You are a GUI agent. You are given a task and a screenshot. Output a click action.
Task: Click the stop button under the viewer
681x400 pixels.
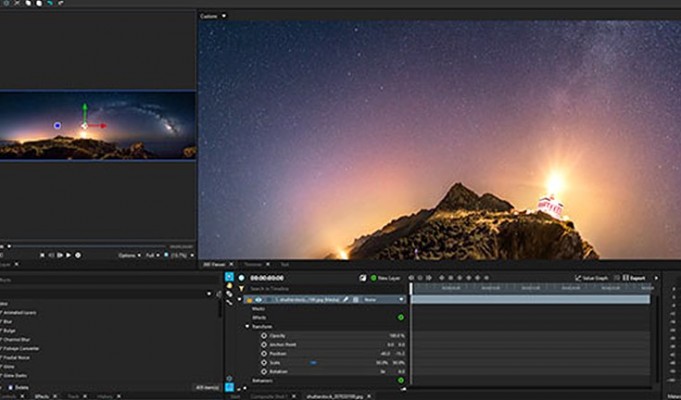[x=42, y=255]
